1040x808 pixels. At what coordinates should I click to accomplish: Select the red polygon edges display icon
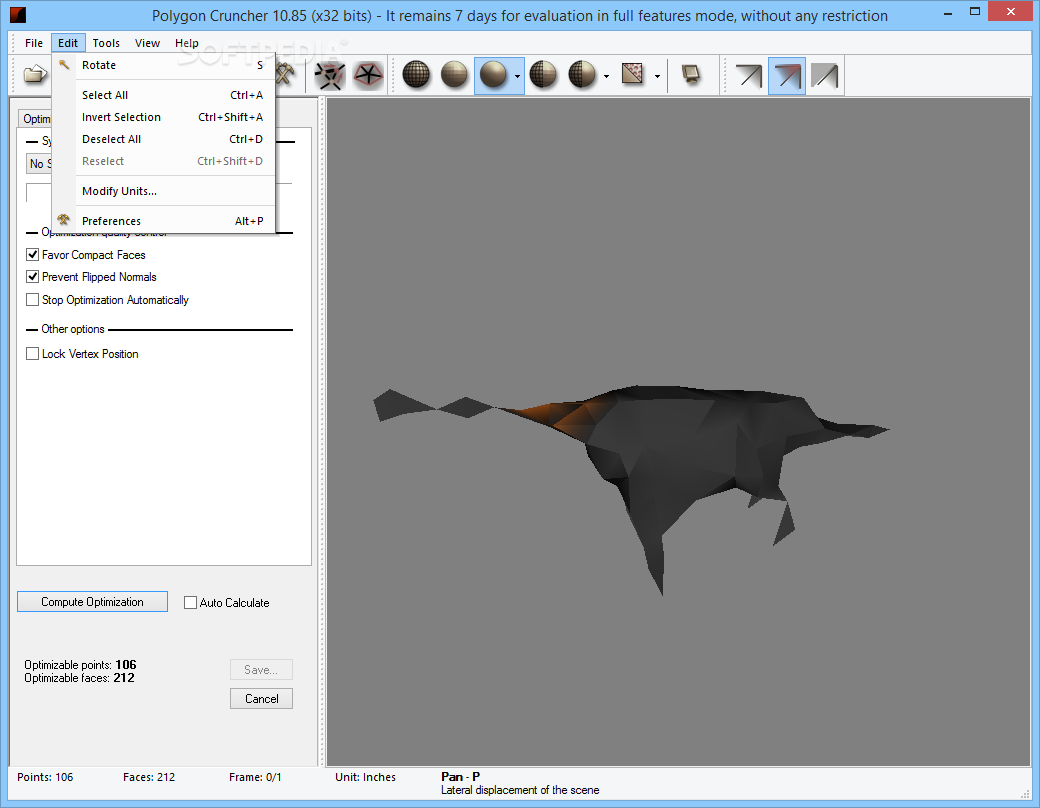(368, 75)
